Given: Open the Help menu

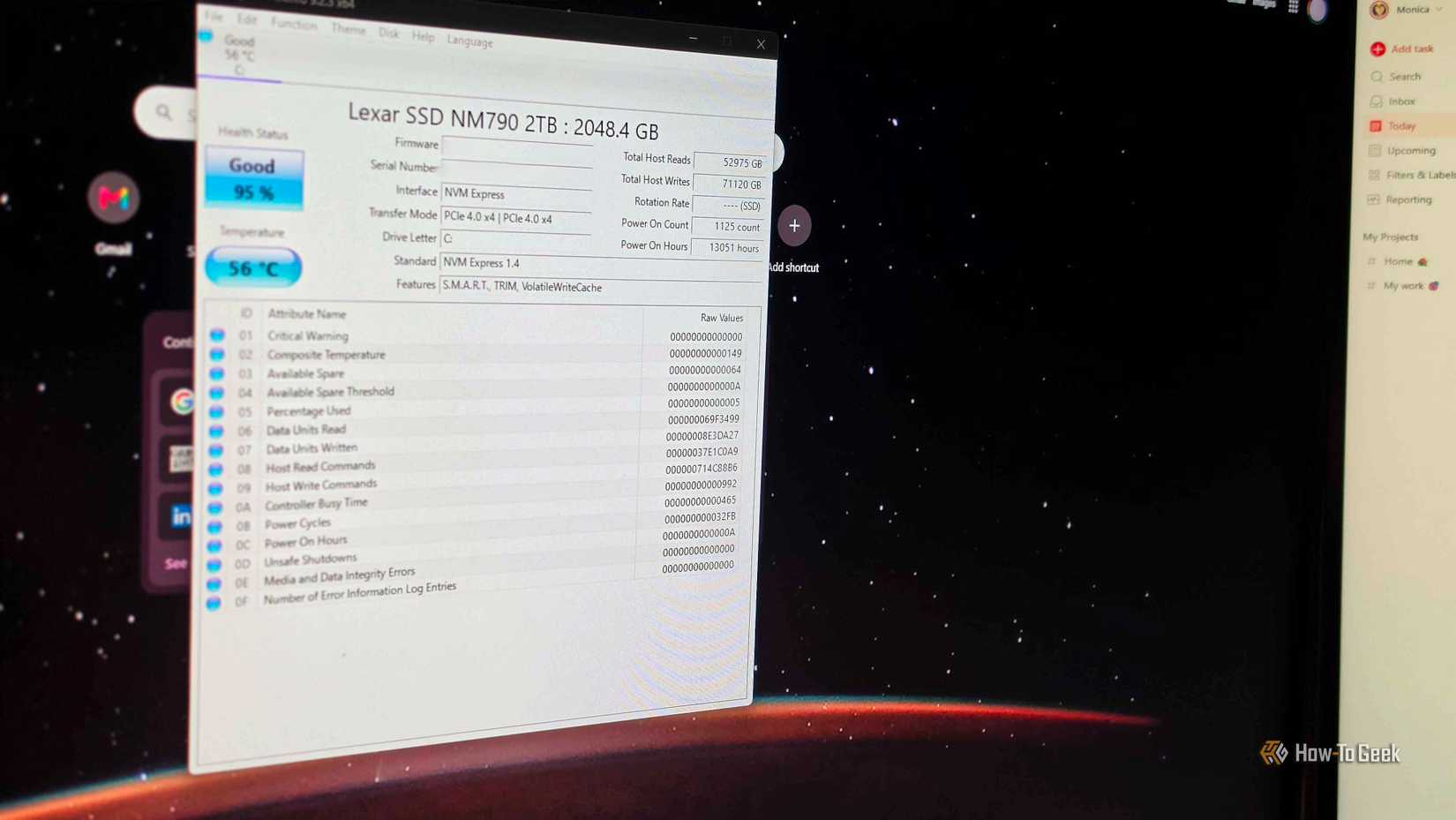Looking at the screenshot, I should click(x=423, y=36).
